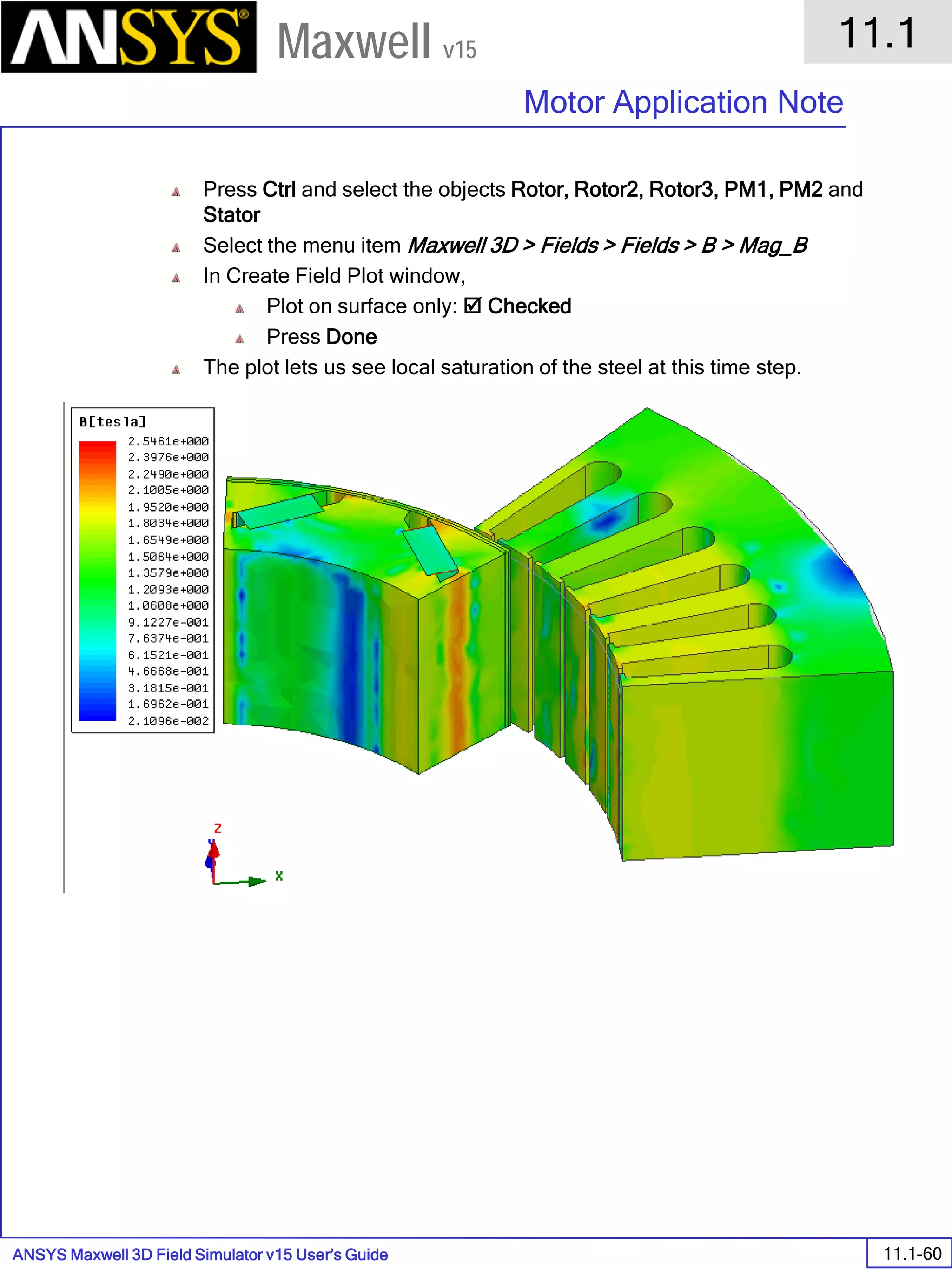Click the bold 'Done' word

click(x=351, y=337)
